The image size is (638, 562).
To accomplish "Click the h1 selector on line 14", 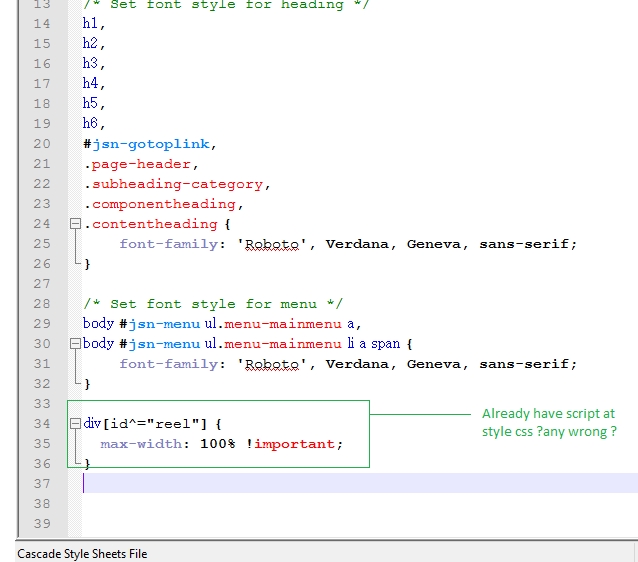I will click(x=92, y=24).
